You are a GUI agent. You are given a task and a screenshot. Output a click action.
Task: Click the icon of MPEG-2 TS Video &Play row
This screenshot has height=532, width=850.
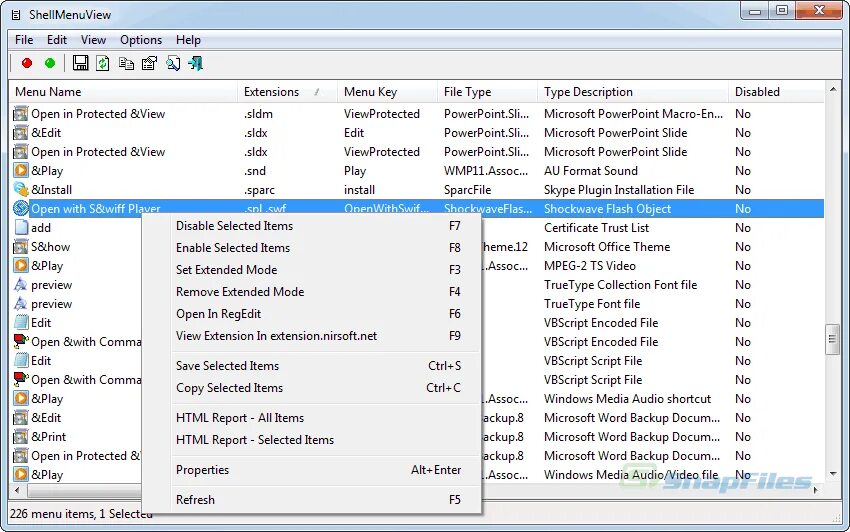point(21,266)
